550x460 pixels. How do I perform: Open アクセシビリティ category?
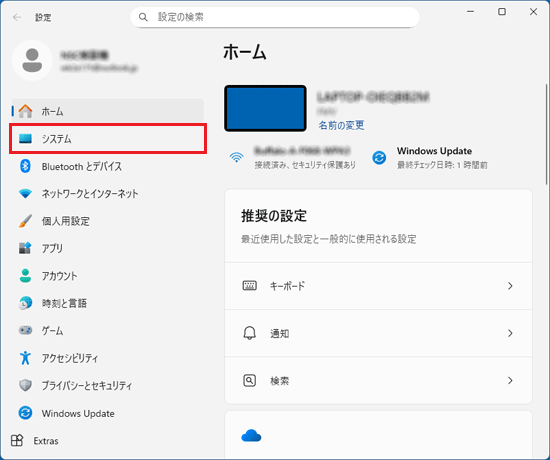click(108, 358)
